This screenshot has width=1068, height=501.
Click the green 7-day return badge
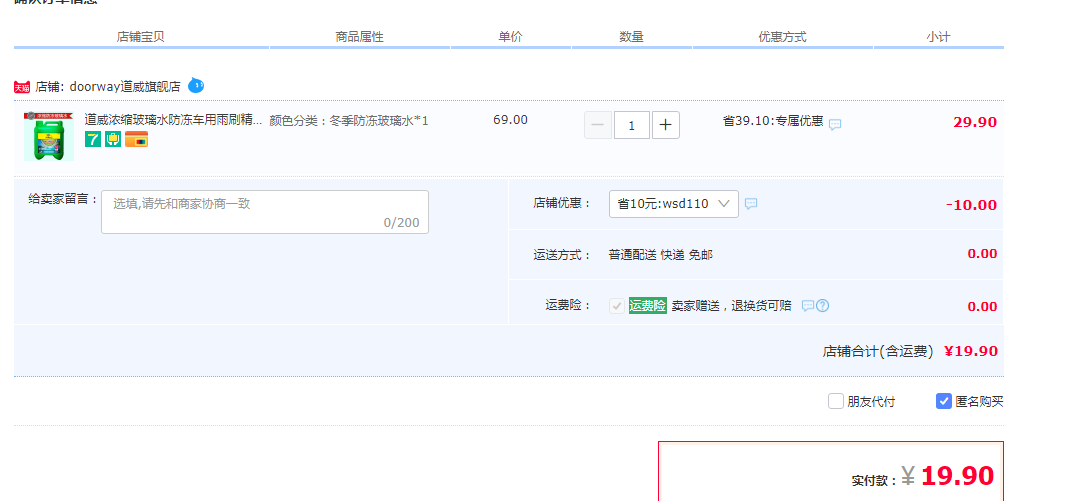(93, 139)
